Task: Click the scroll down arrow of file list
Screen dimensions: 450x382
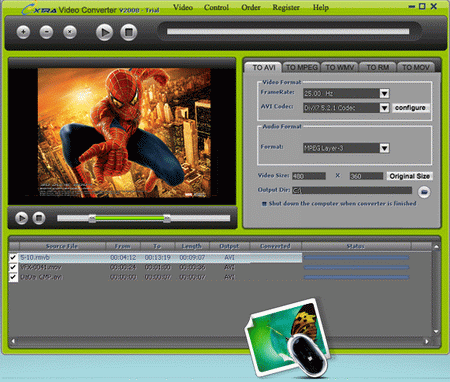Action: [x=436, y=332]
